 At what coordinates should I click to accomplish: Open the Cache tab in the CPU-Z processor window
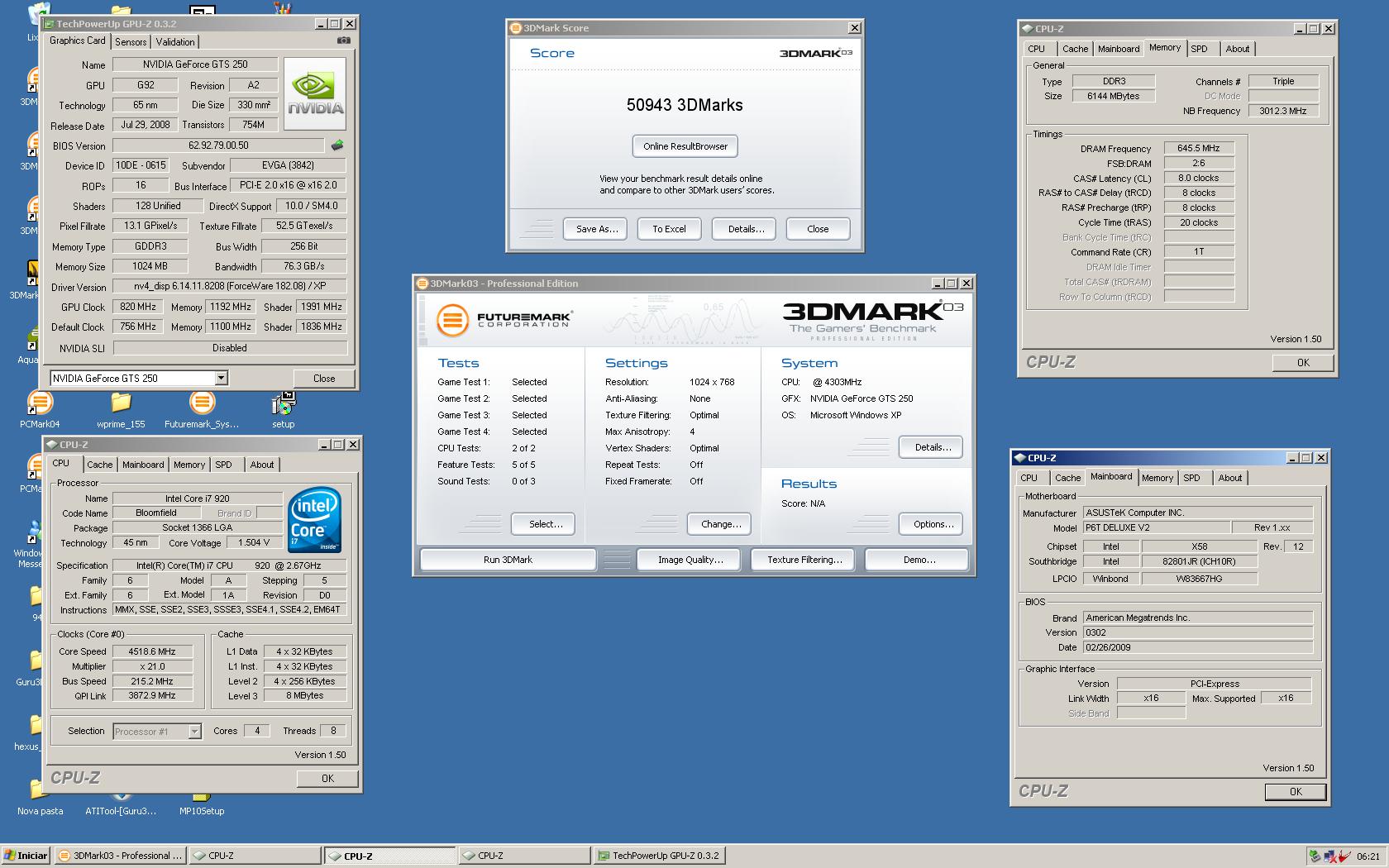[100, 465]
